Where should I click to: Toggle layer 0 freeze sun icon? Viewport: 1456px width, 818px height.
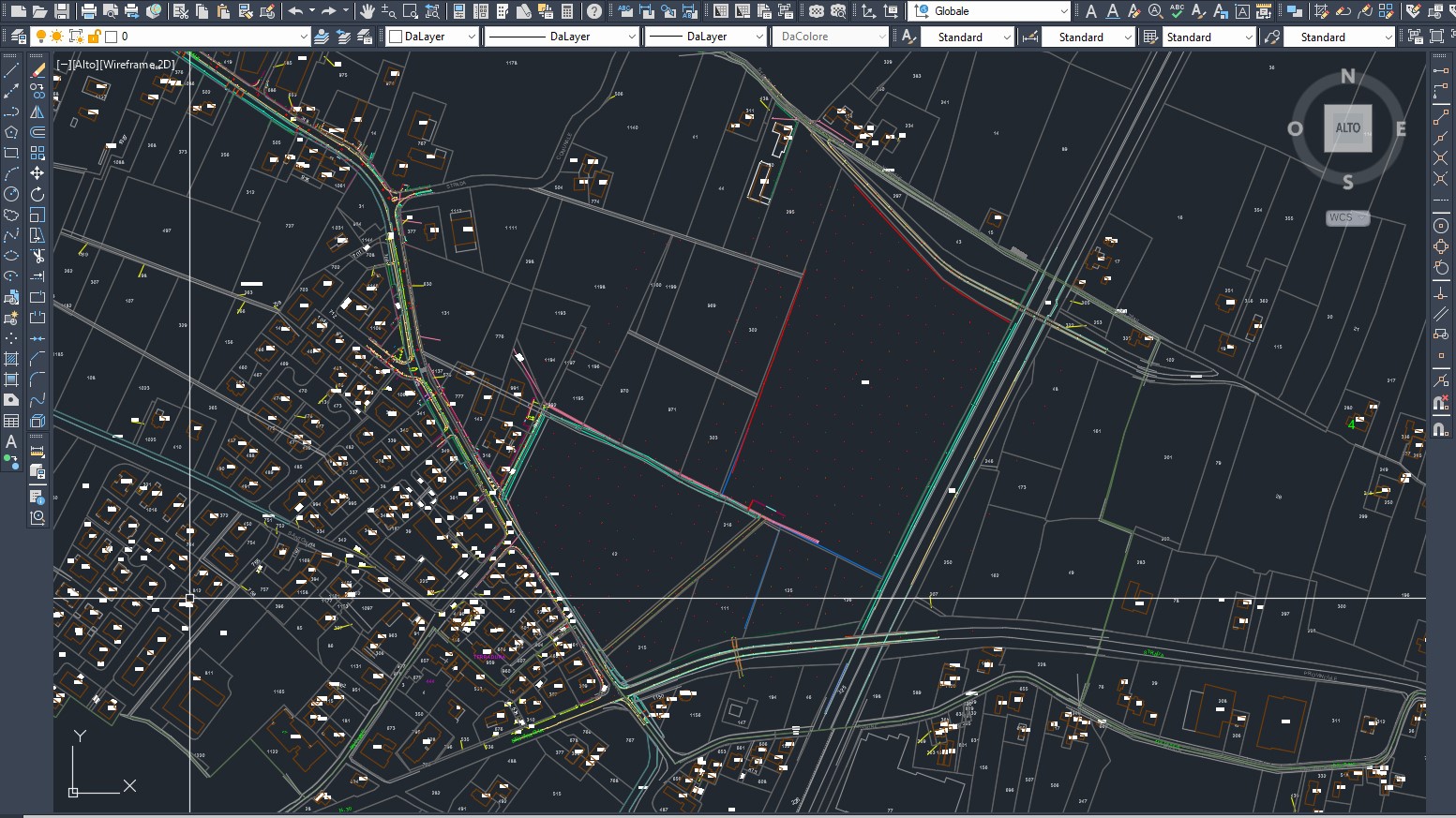point(57,37)
